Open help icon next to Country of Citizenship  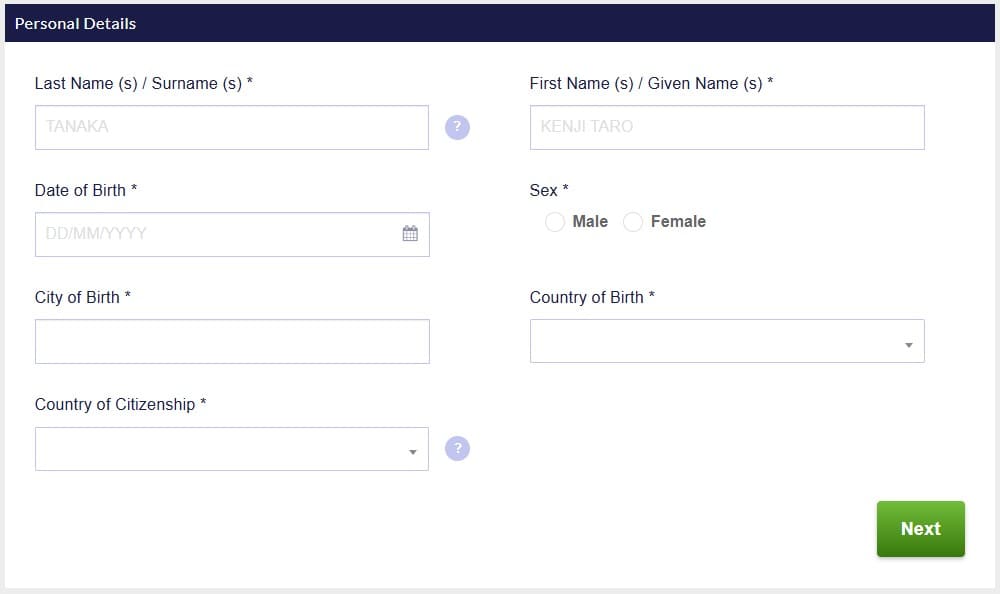[x=457, y=448]
